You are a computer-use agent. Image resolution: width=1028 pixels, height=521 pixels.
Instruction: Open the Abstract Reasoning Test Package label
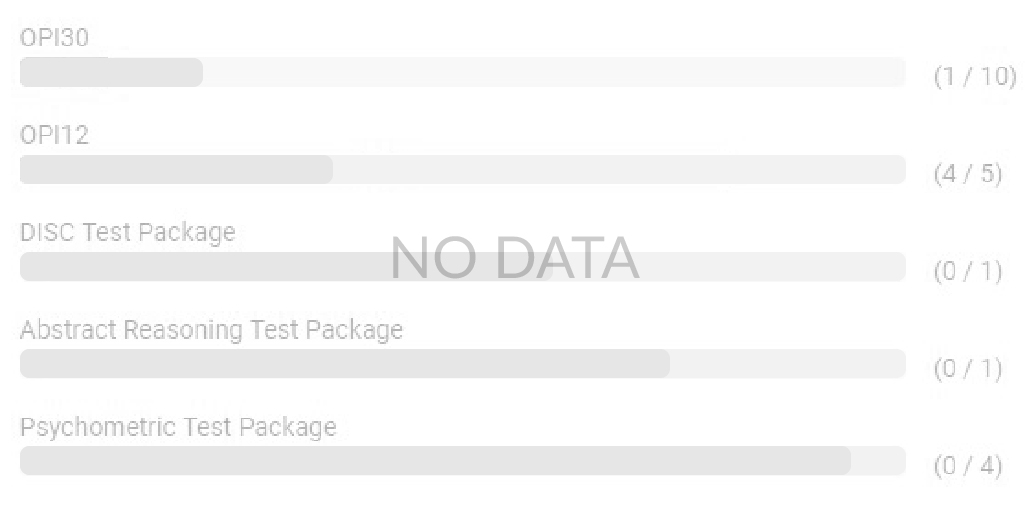pos(211,330)
